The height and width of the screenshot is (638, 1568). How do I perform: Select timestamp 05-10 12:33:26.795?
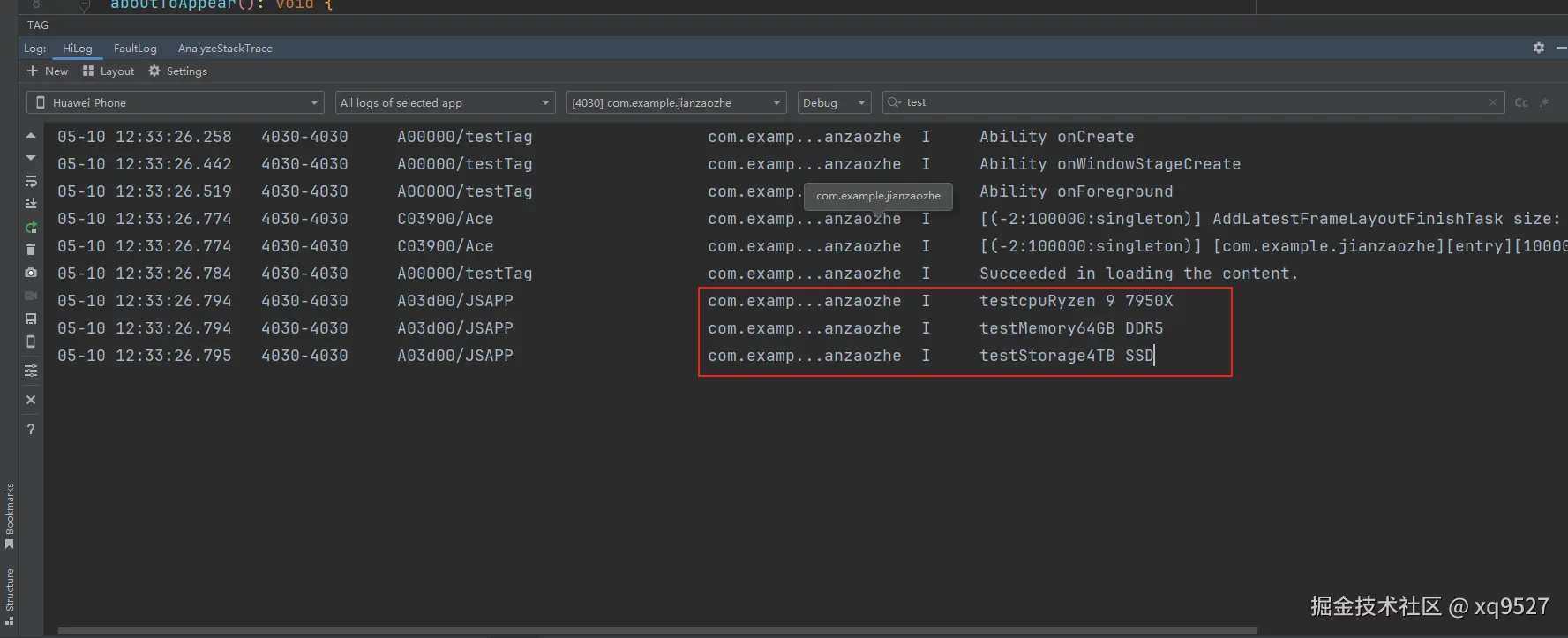(x=145, y=356)
